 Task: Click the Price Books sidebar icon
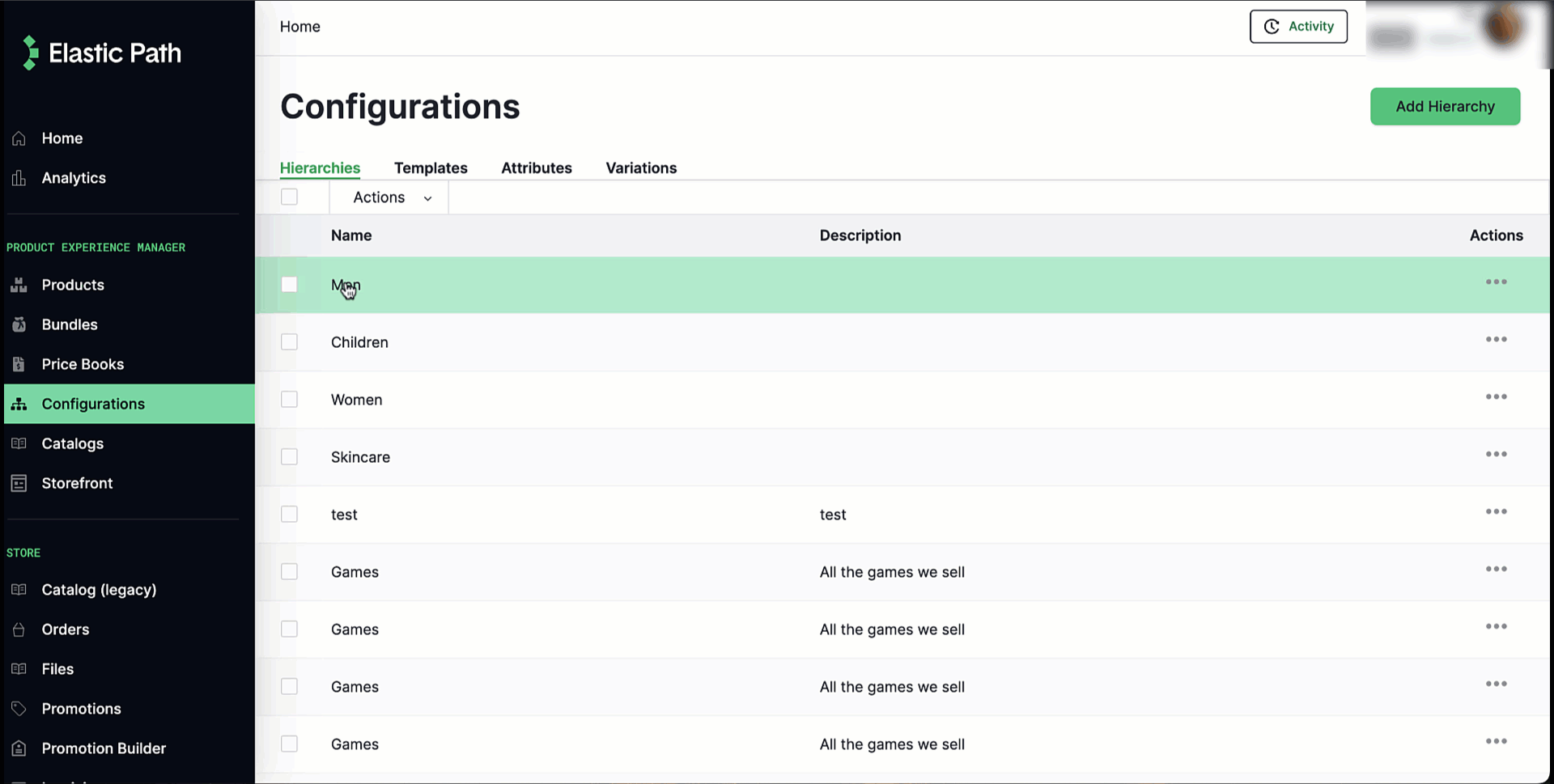pyautogui.click(x=19, y=363)
